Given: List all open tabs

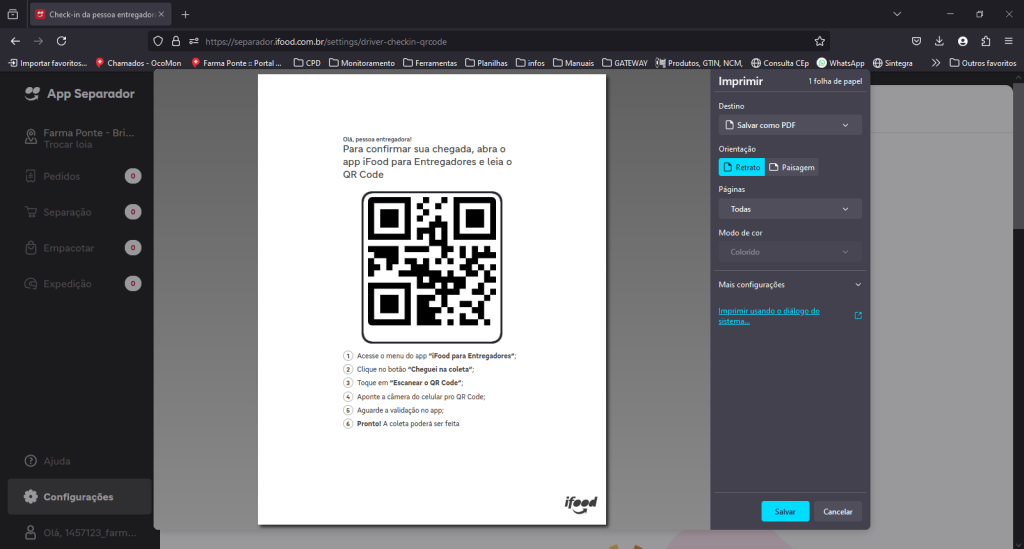Looking at the screenshot, I should coord(897,14).
